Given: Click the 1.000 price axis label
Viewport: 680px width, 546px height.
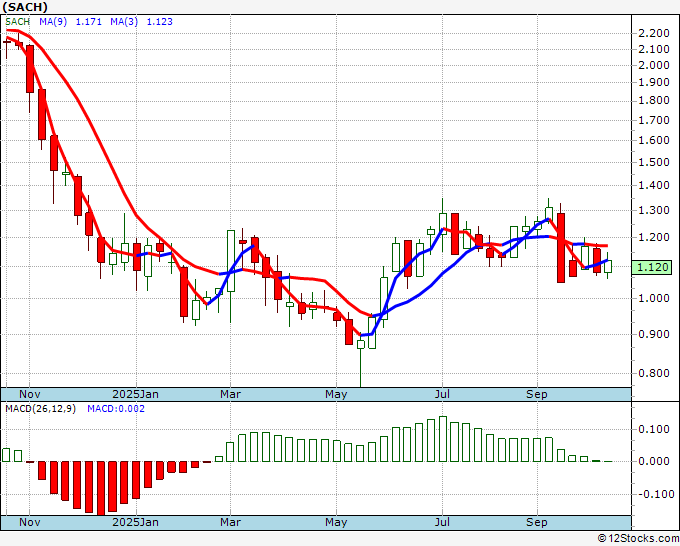Looking at the screenshot, I should (x=654, y=298).
